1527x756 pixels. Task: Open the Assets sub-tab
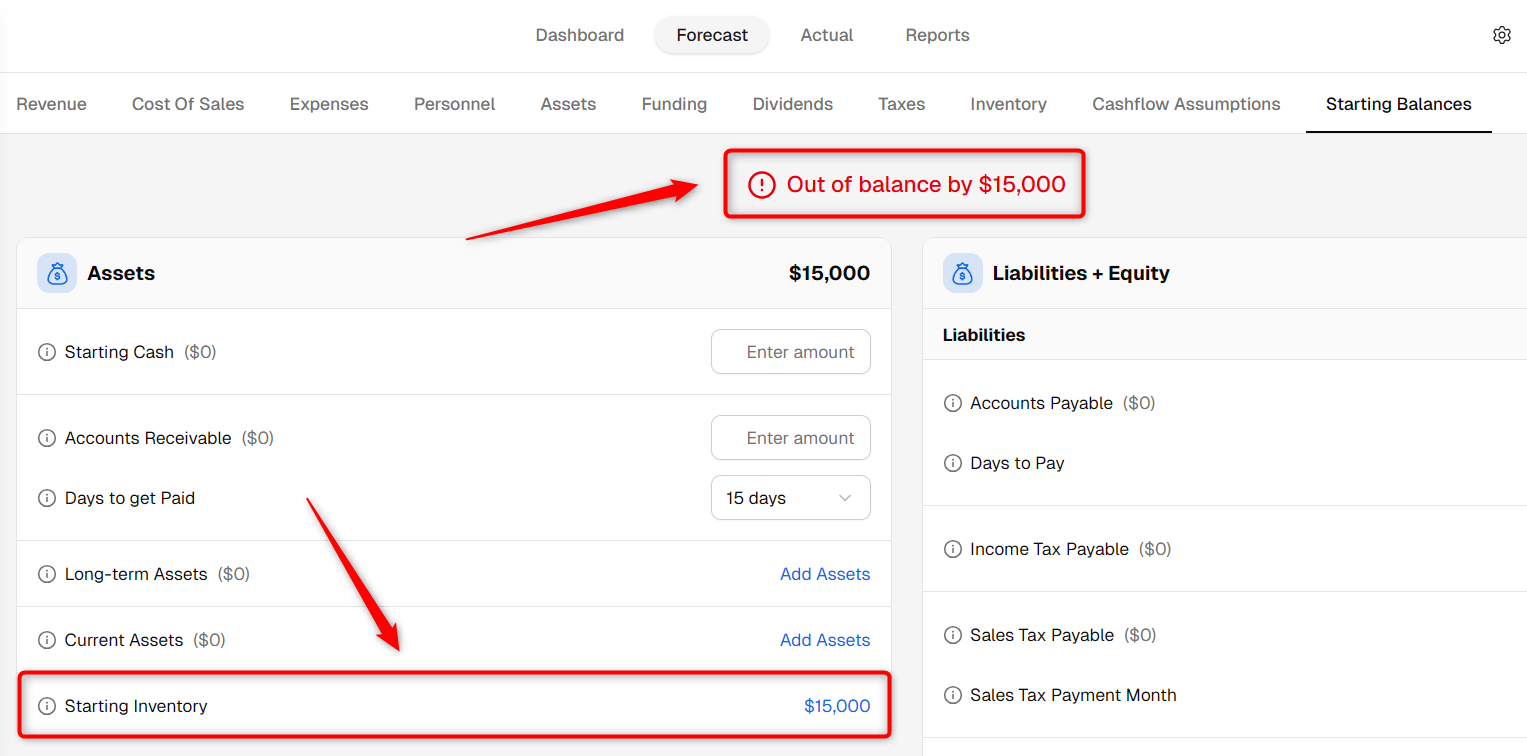(x=568, y=104)
